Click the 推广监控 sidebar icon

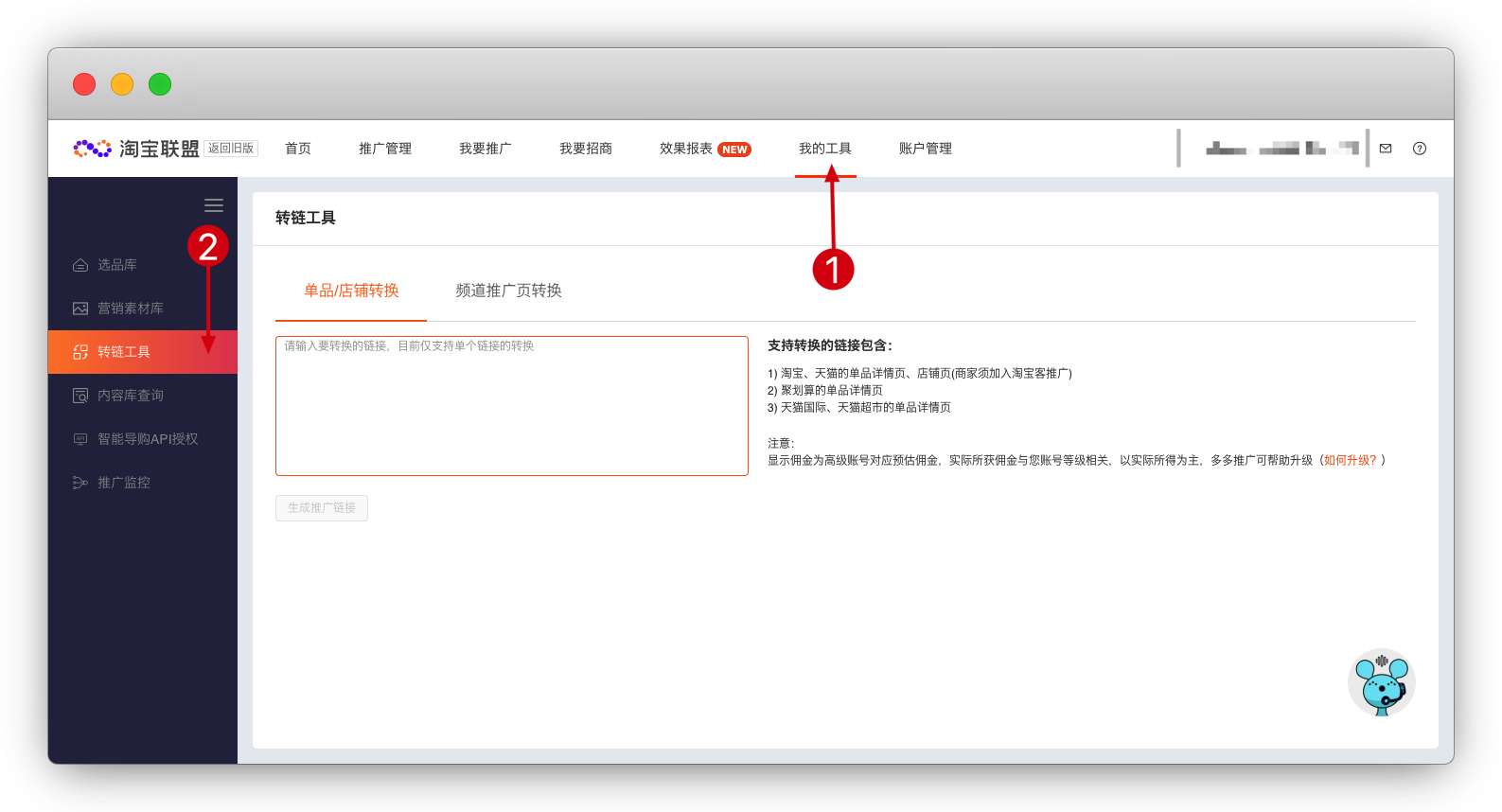[x=80, y=483]
